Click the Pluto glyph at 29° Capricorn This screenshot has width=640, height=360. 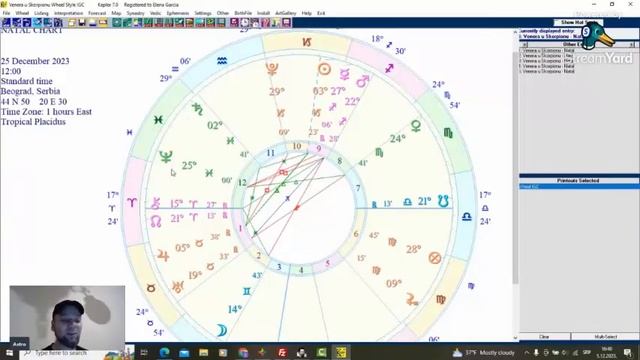(x=272, y=69)
